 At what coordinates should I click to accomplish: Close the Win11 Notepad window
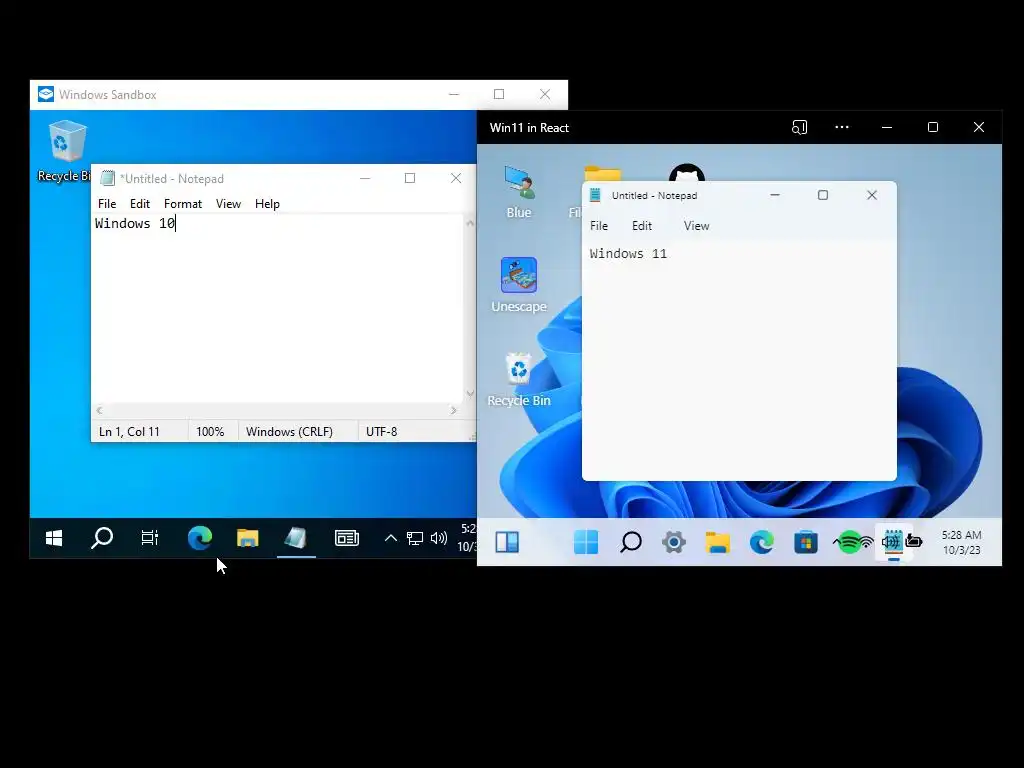pos(872,195)
